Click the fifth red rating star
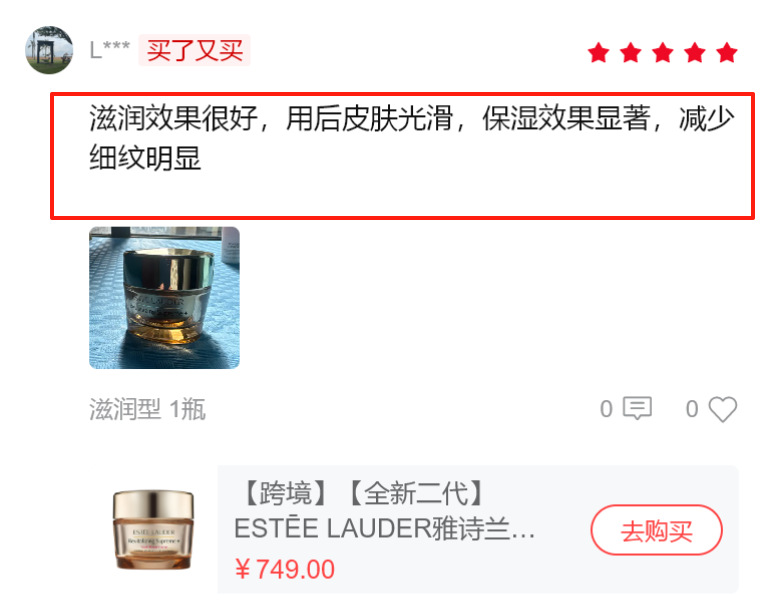Screen dimensions: 766x606 point(727,52)
